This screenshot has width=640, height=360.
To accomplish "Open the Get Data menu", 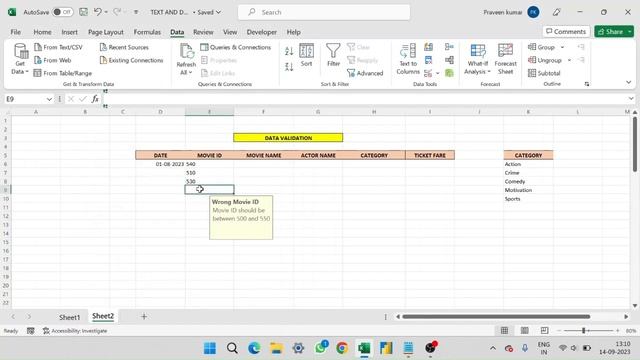I will [x=20, y=59].
